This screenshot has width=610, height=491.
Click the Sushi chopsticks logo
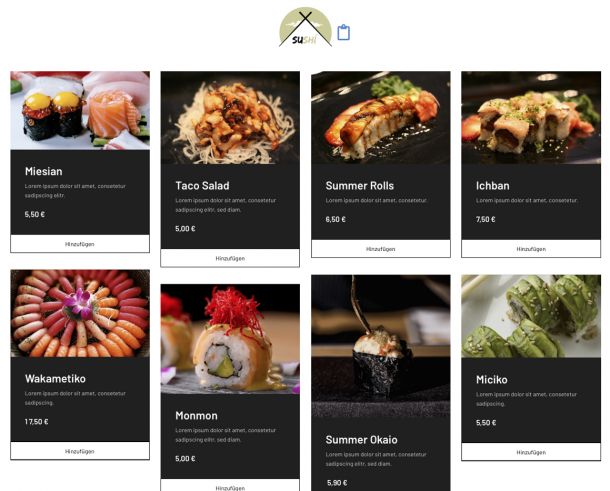click(305, 27)
